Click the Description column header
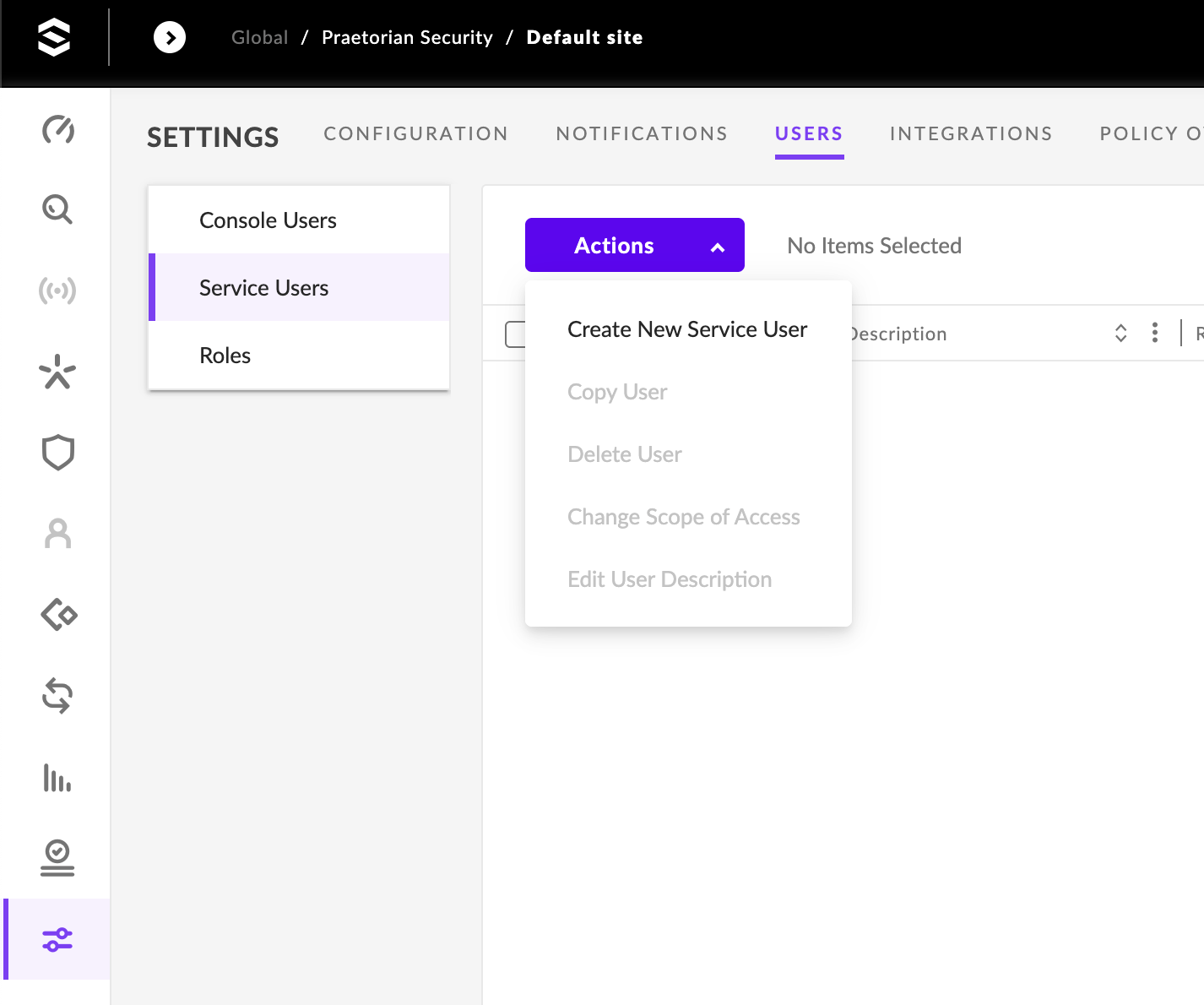 899,334
